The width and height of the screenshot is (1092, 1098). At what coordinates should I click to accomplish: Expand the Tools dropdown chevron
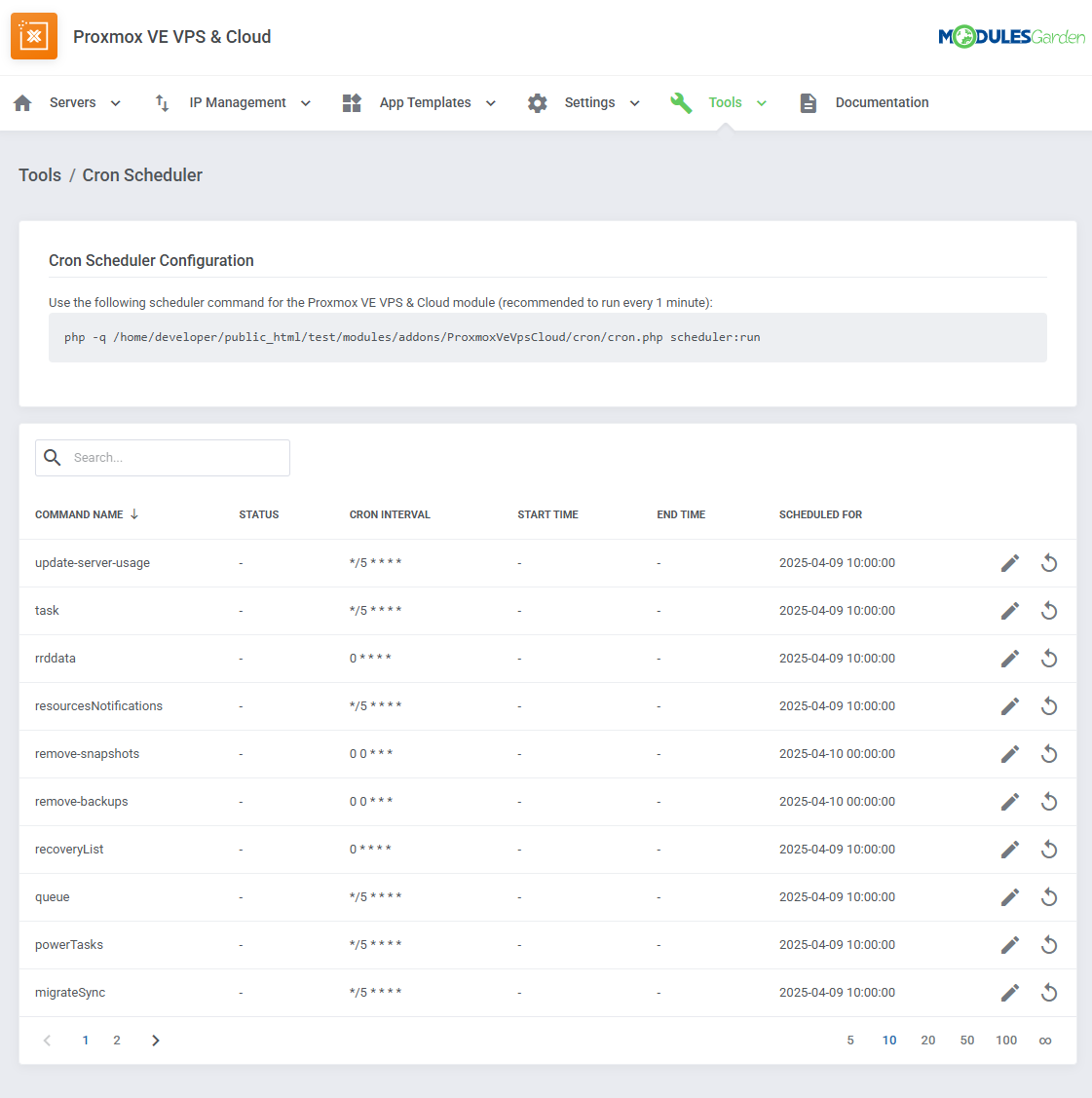[x=761, y=103]
